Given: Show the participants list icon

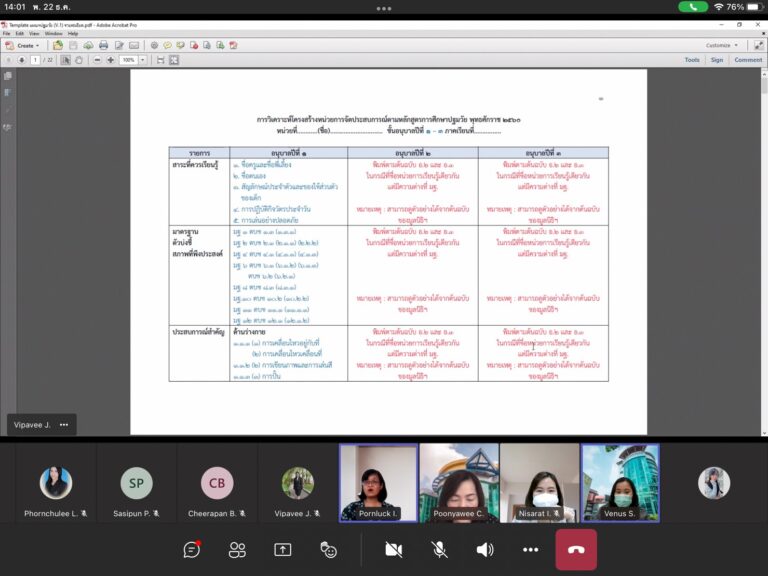Looking at the screenshot, I should 237,550.
